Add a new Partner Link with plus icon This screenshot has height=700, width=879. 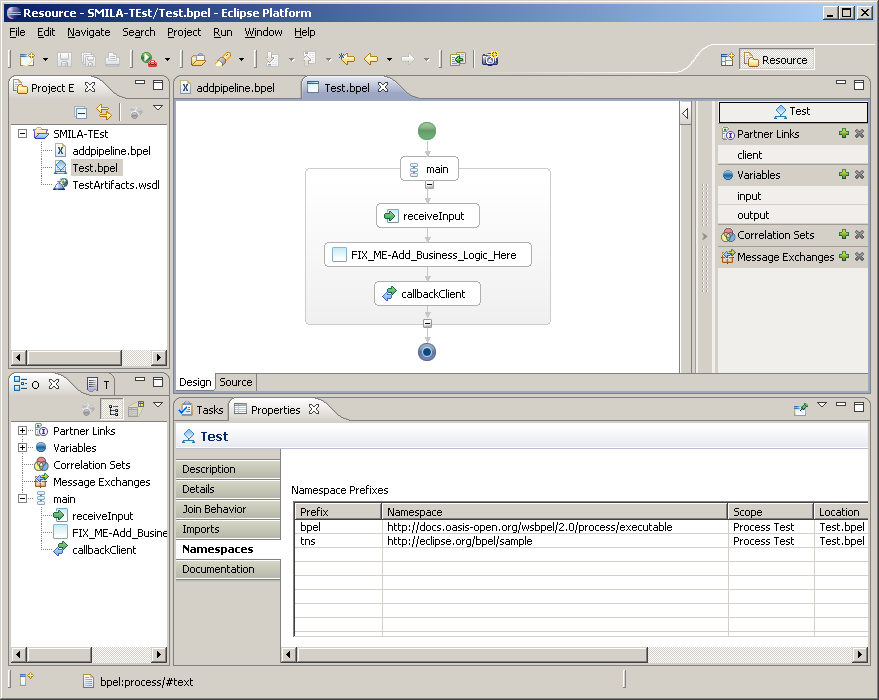pyautogui.click(x=843, y=134)
